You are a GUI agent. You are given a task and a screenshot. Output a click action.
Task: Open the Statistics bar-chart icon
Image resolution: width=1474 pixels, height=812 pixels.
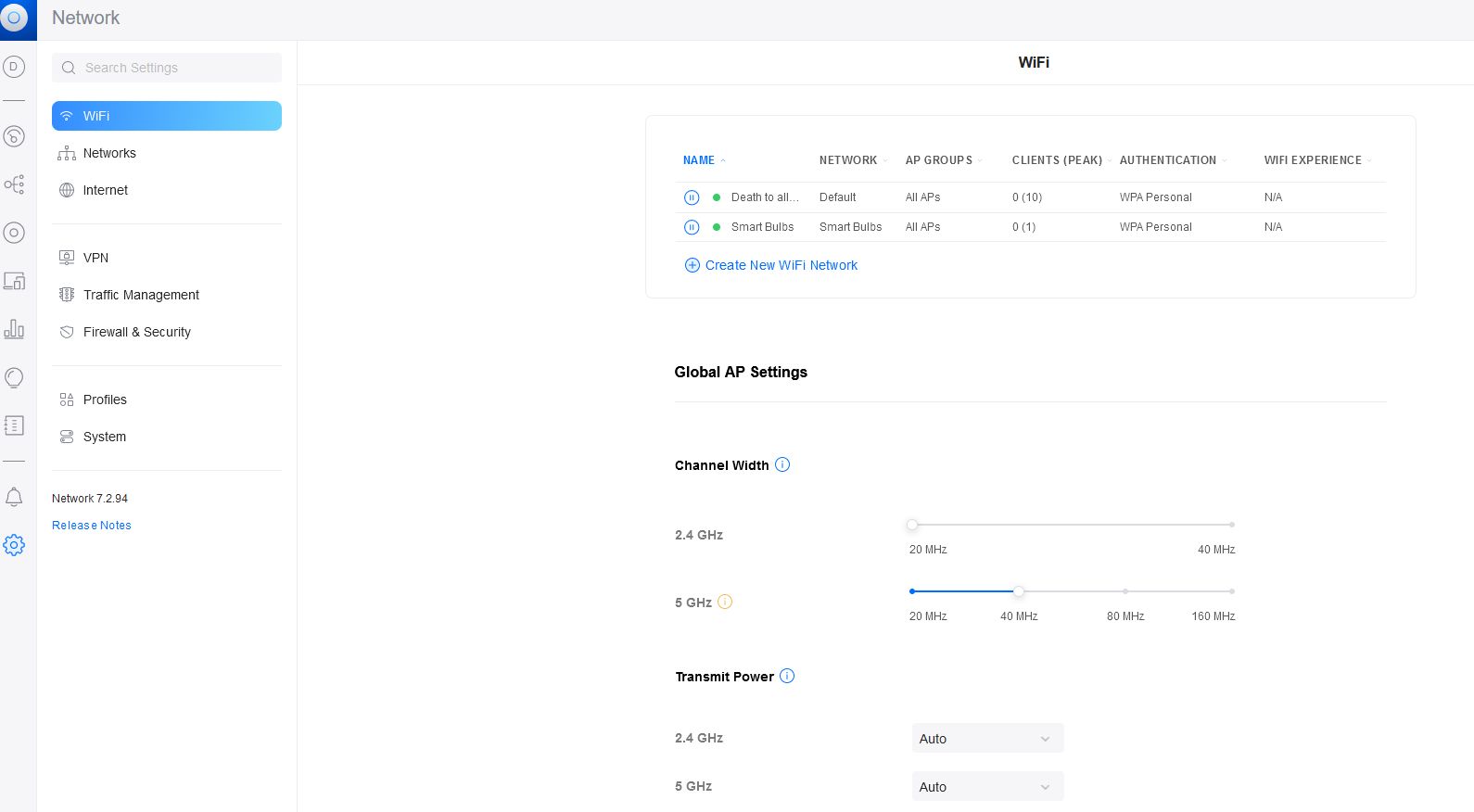click(x=14, y=329)
